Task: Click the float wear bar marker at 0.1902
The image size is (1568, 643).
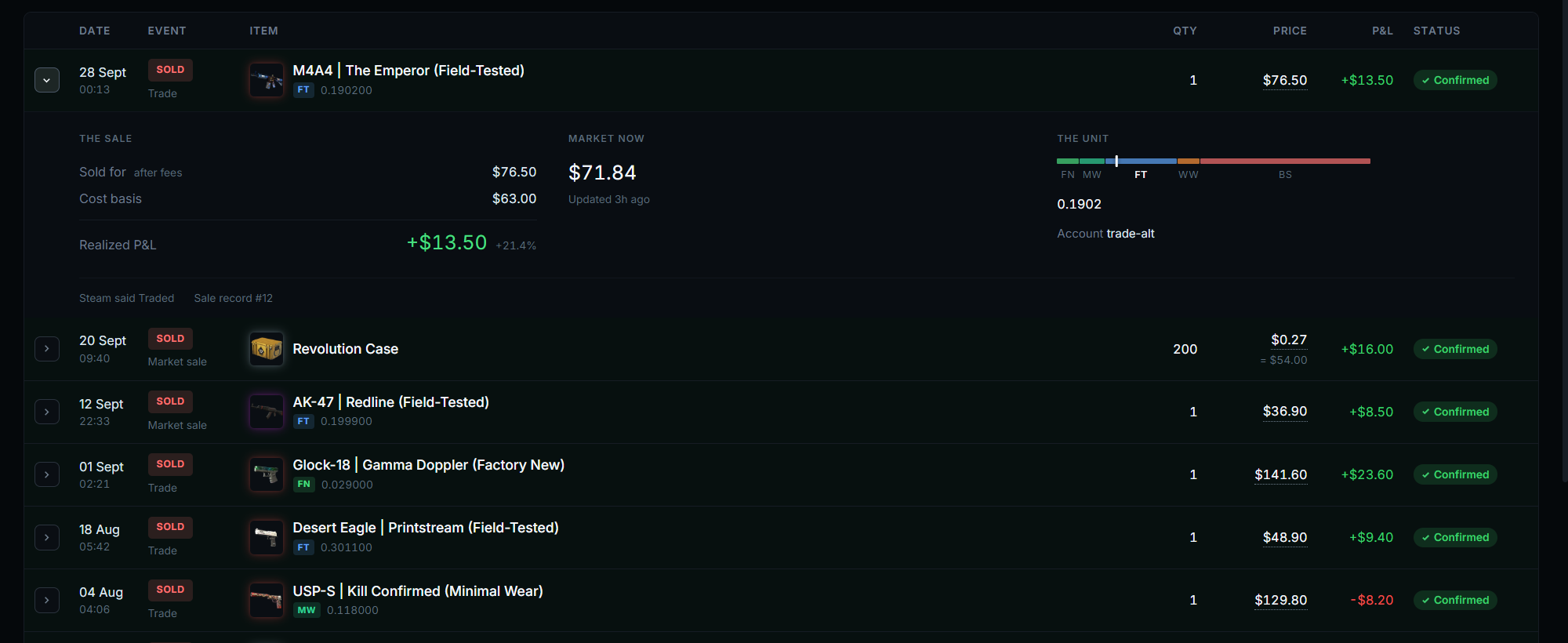Action: (1116, 161)
